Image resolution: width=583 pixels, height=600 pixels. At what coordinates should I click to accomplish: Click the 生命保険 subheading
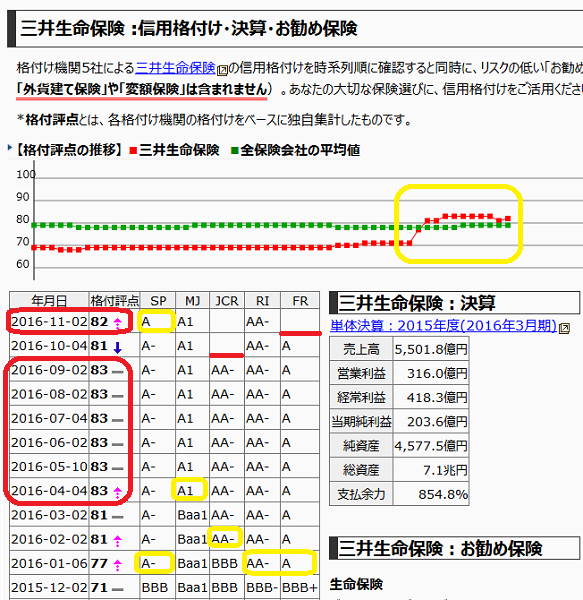tap(356, 584)
